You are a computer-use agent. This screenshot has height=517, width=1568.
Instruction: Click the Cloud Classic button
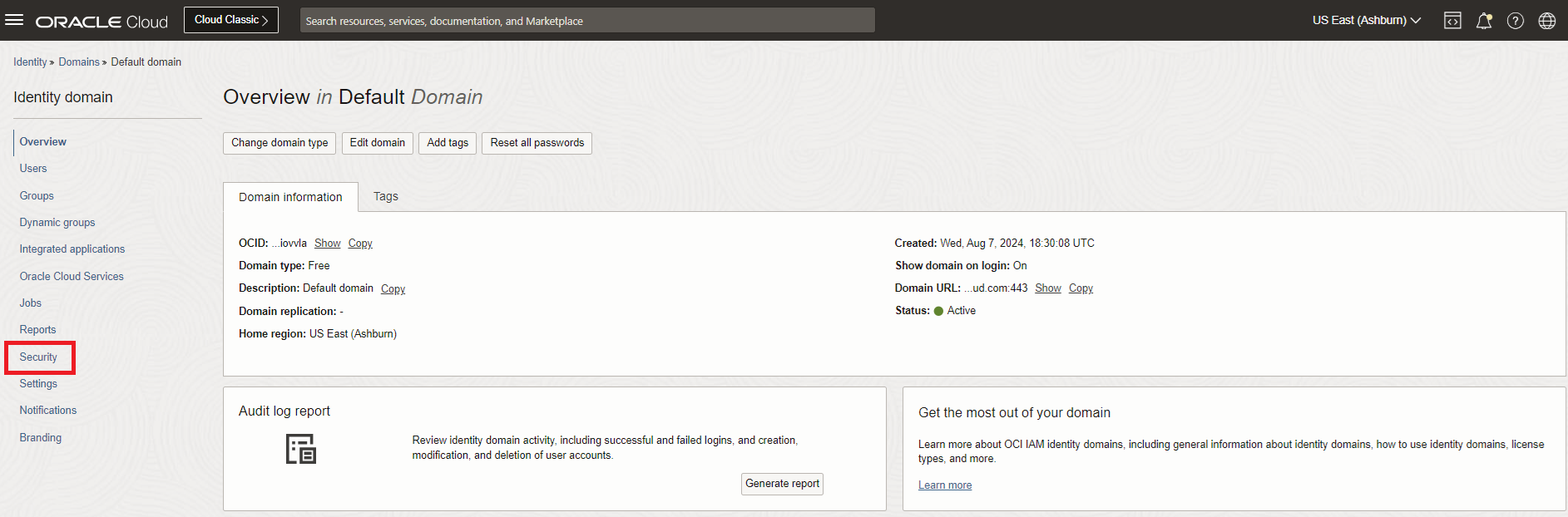[231, 20]
